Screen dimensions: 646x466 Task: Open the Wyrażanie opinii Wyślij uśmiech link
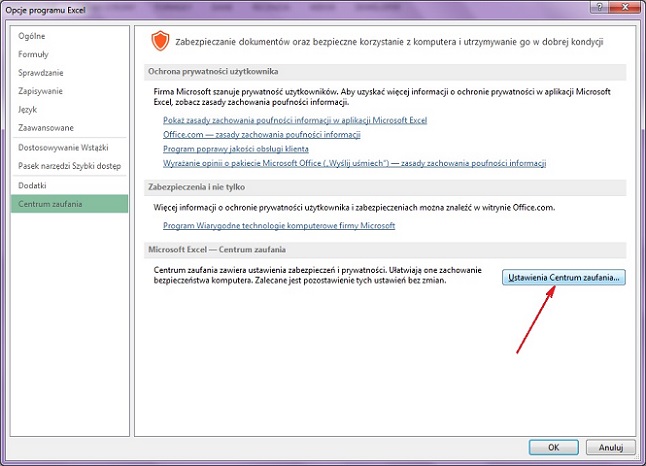(x=354, y=163)
